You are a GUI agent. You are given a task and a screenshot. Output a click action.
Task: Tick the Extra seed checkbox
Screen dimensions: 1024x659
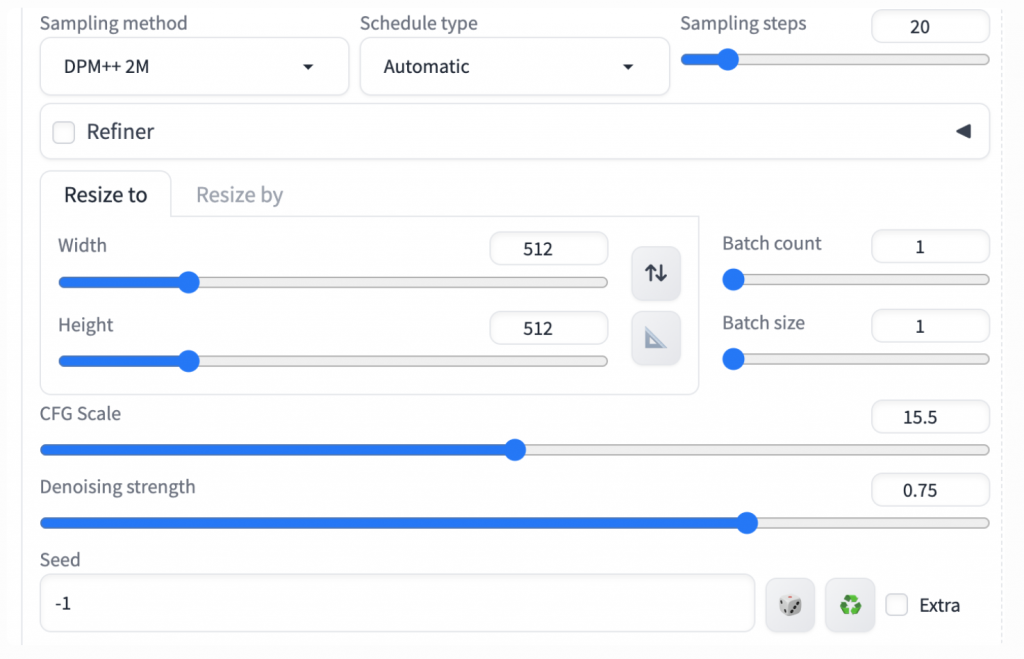(897, 605)
